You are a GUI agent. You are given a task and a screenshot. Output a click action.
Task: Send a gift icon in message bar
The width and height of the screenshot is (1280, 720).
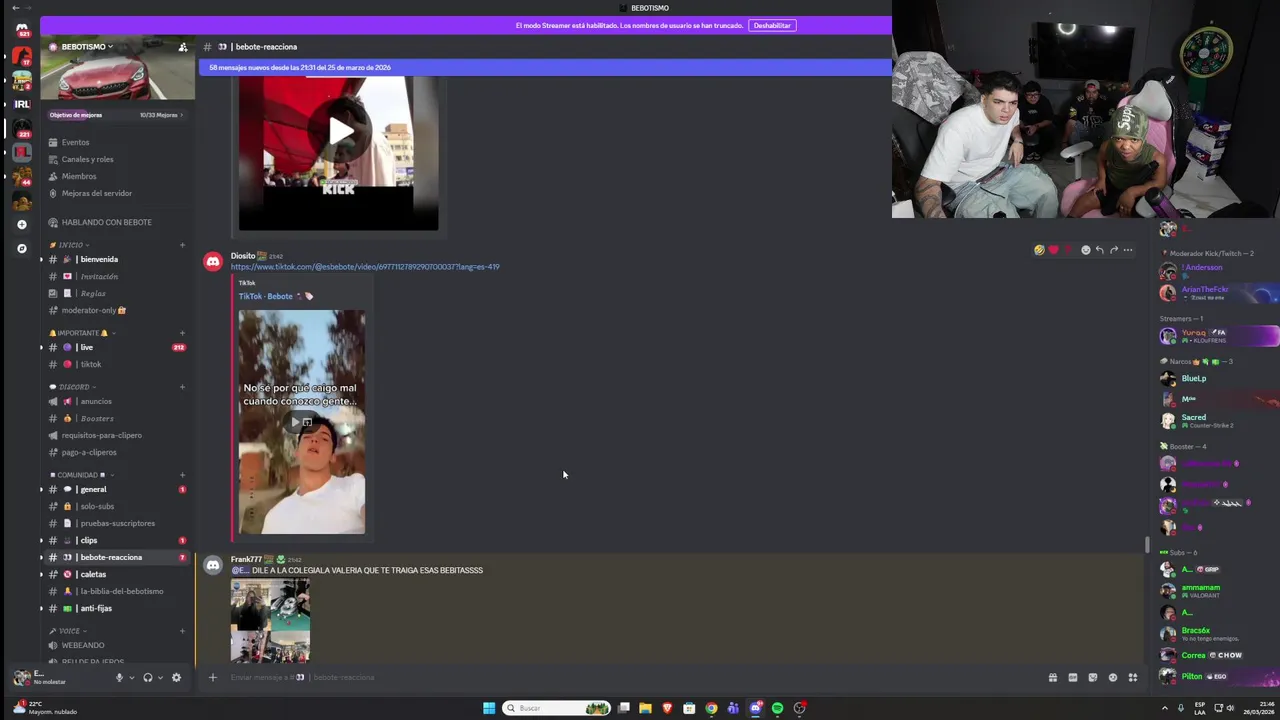pos(1052,677)
